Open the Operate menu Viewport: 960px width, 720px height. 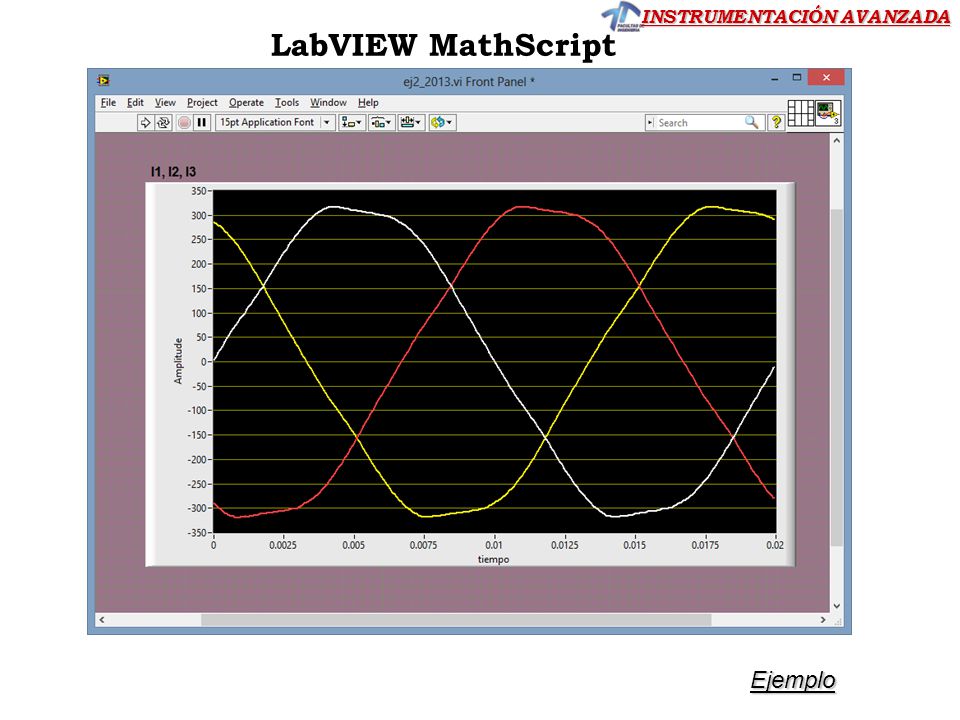[246, 102]
